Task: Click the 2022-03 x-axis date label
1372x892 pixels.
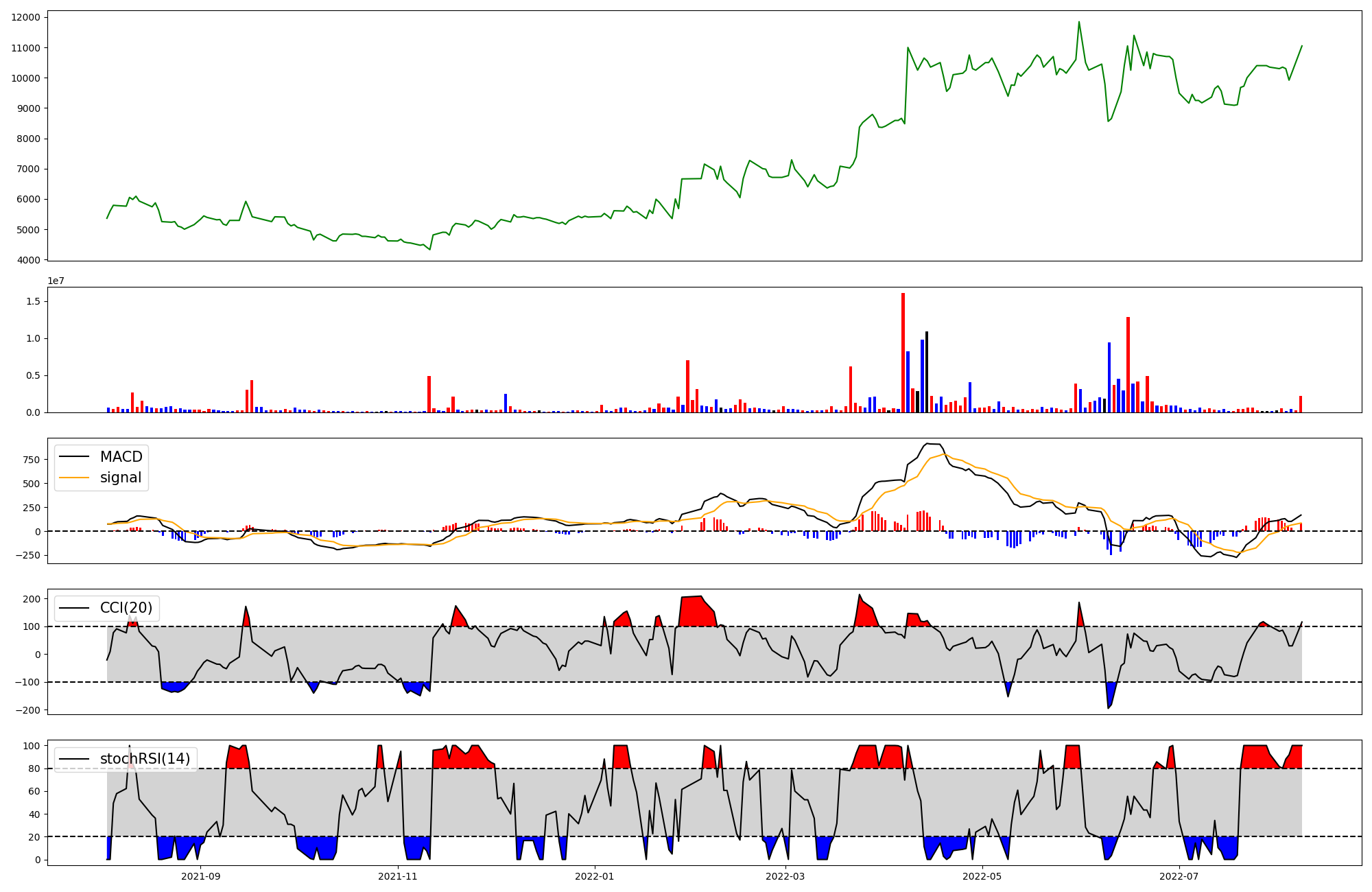Action: (785, 876)
